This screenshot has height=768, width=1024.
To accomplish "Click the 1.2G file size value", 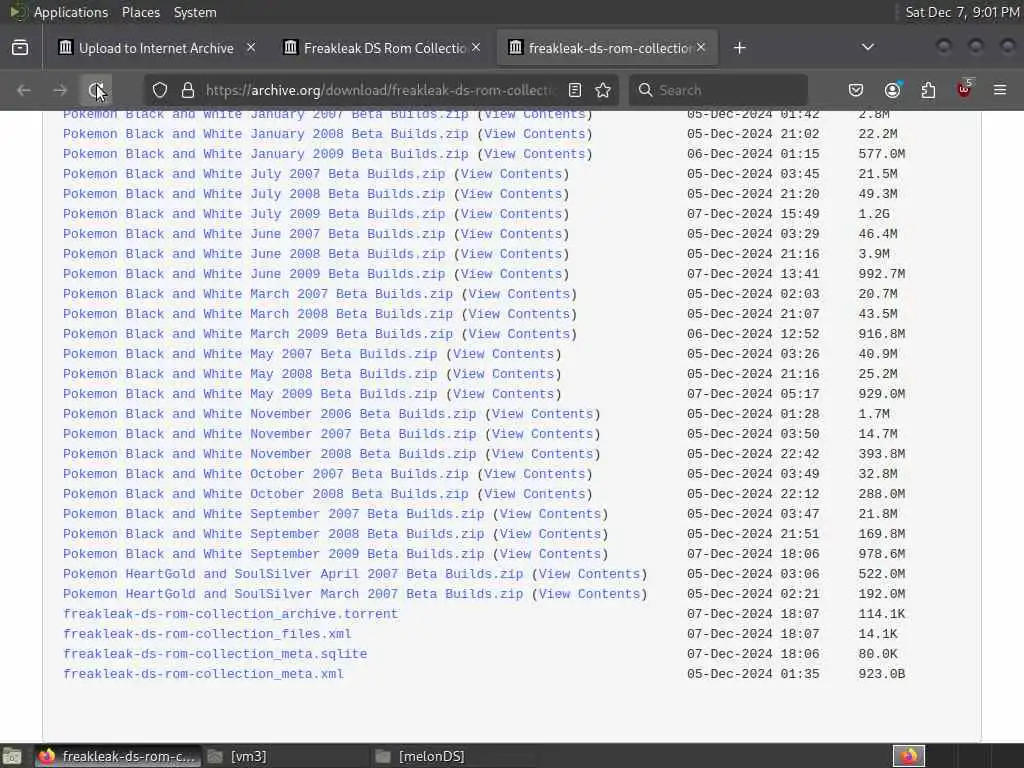I will point(874,214).
